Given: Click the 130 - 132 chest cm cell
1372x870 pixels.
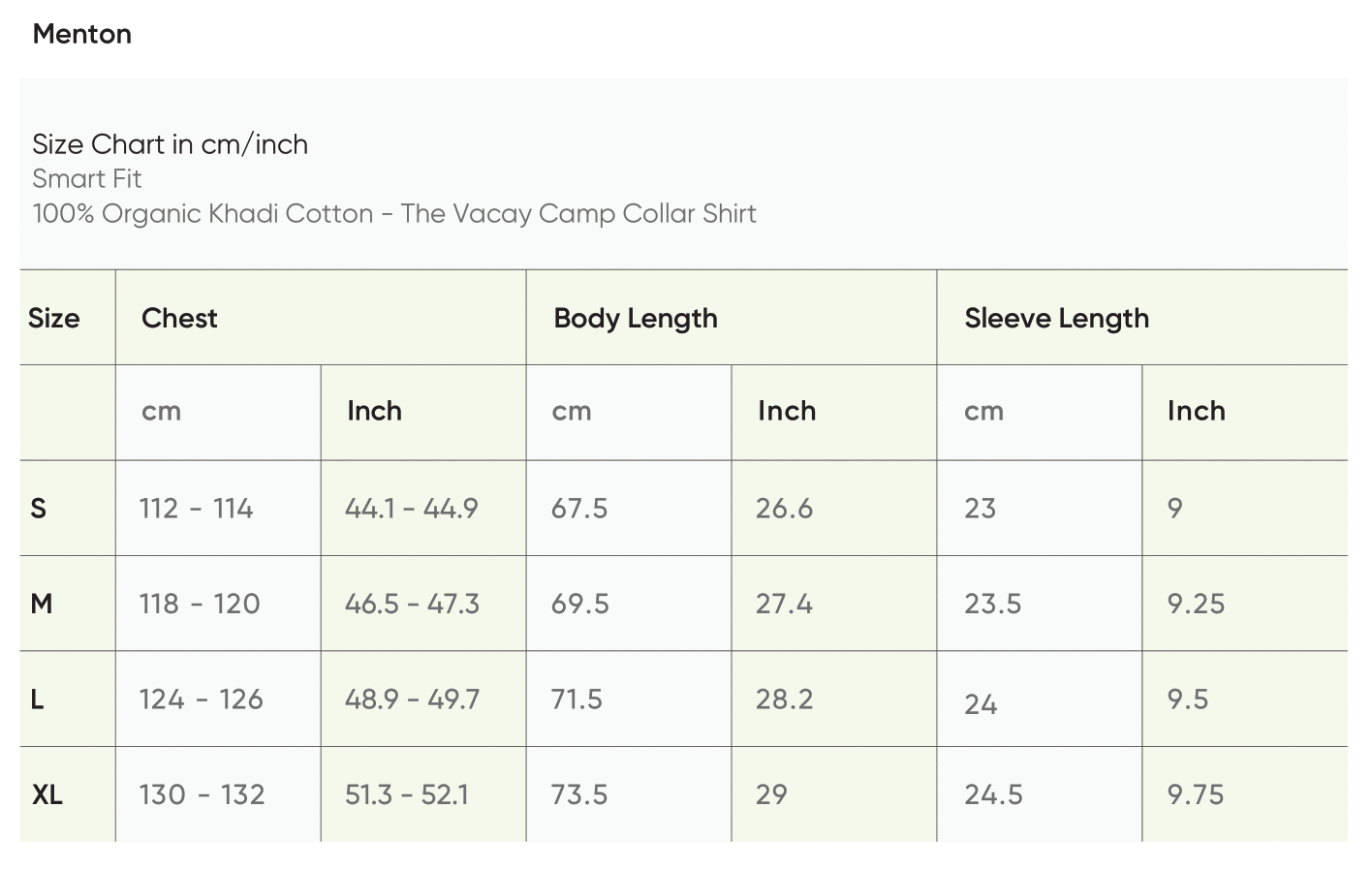Looking at the screenshot, I should point(202,794).
